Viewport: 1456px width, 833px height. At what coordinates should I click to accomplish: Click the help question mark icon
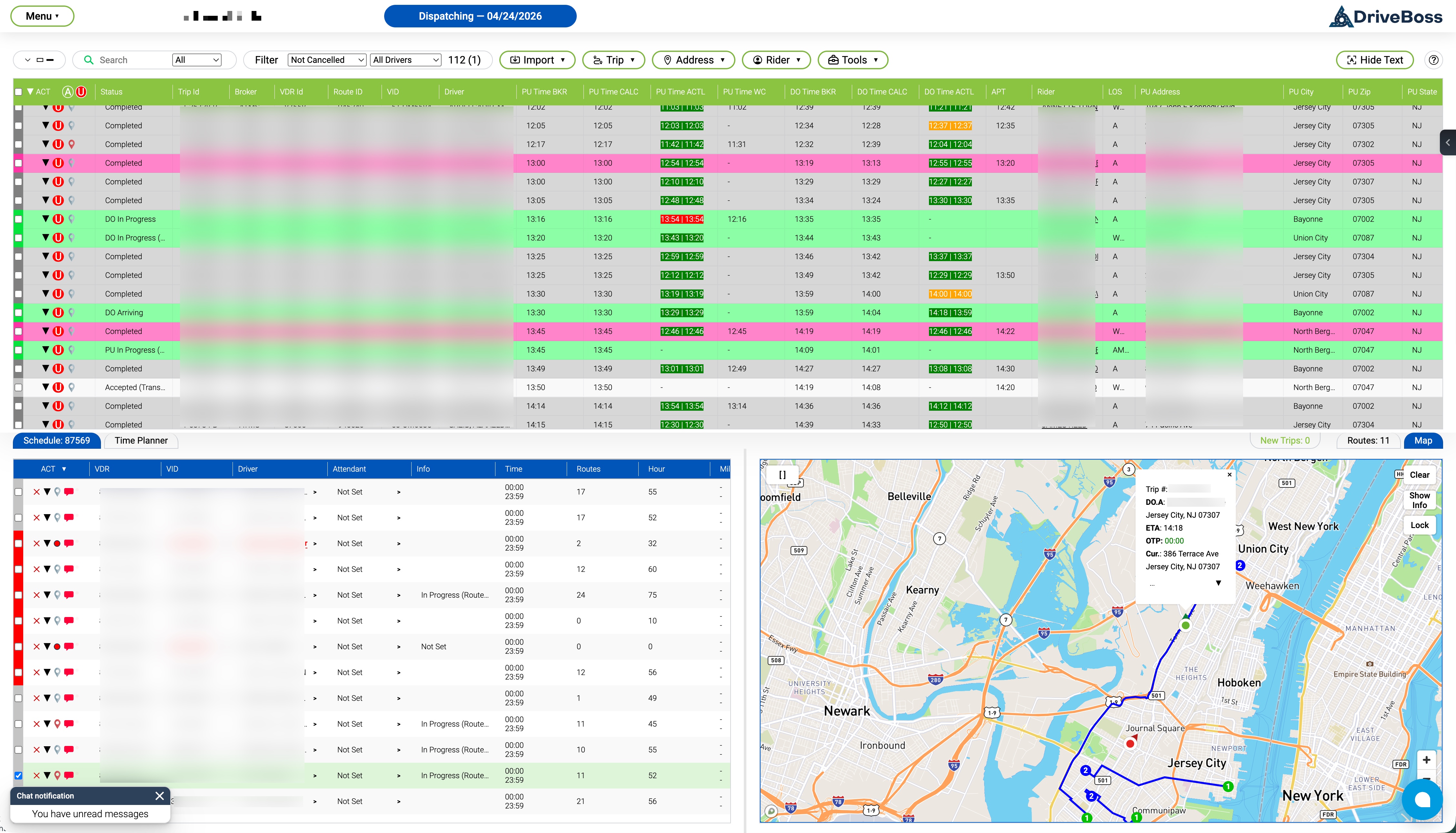[1433, 60]
